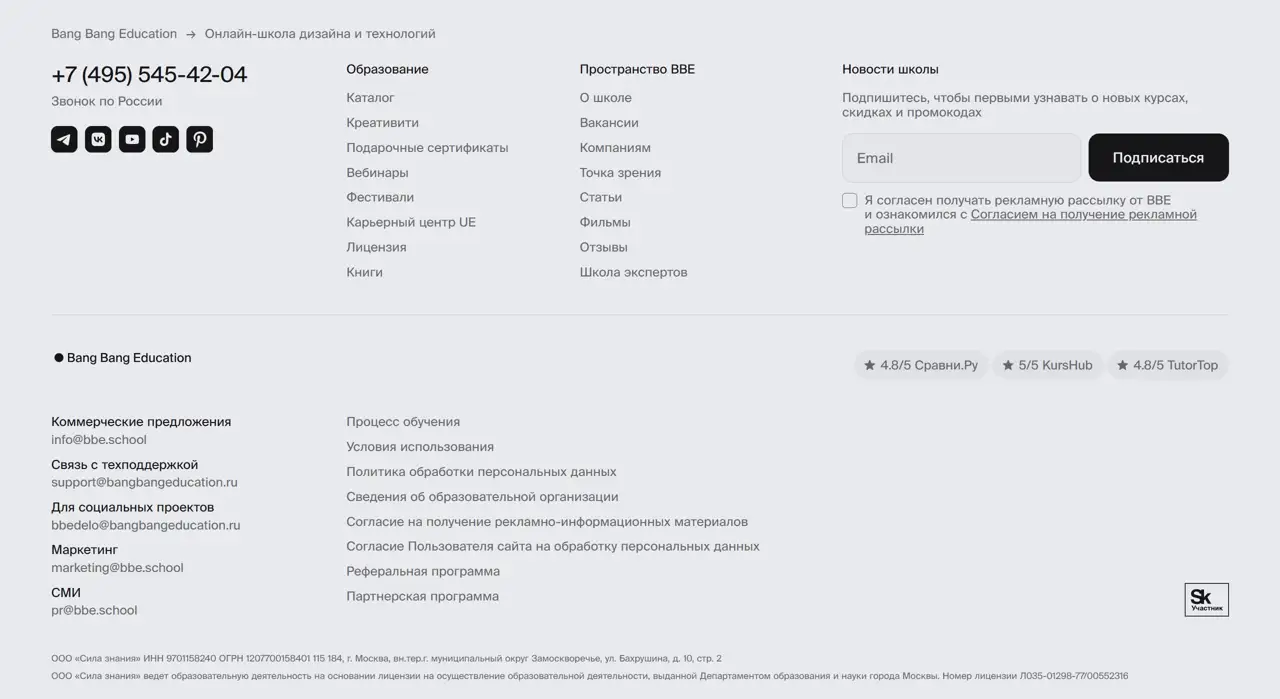Click the info@bbe.school email address
The image size is (1280, 699).
click(99, 440)
